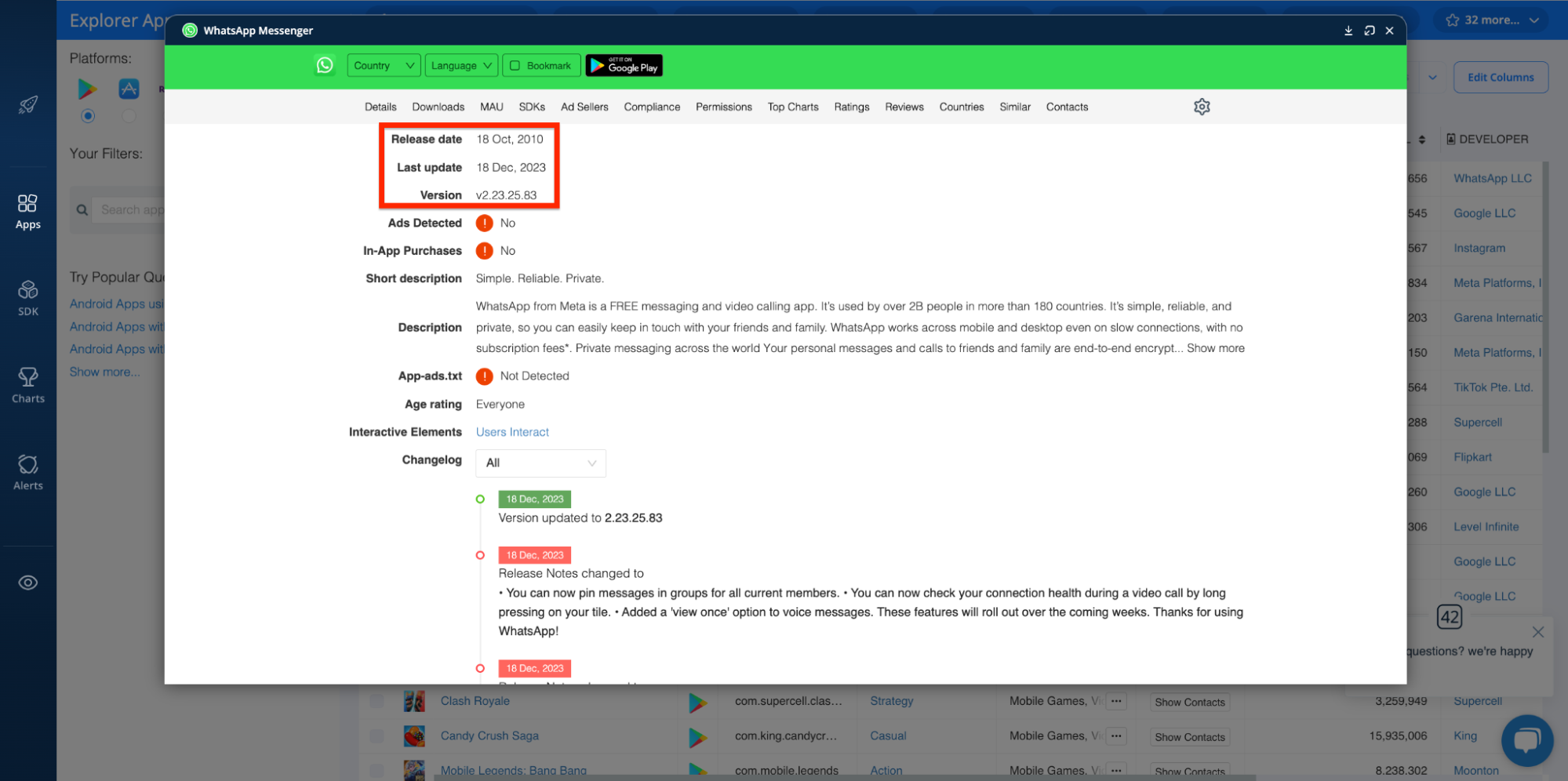Open the more options button in Clash Royale row
Image resolution: width=1568 pixels, height=781 pixels.
pyautogui.click(x=1116, y=701)
